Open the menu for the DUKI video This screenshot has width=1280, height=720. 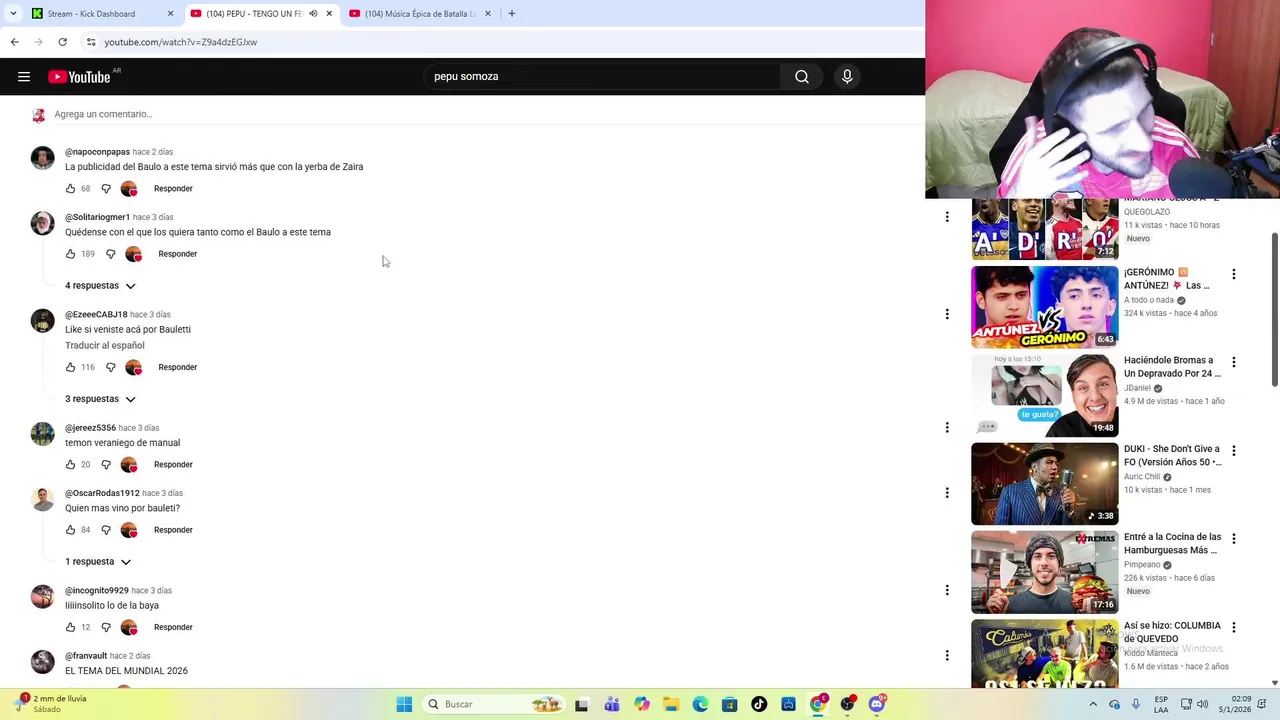(x=1233, y=451)
